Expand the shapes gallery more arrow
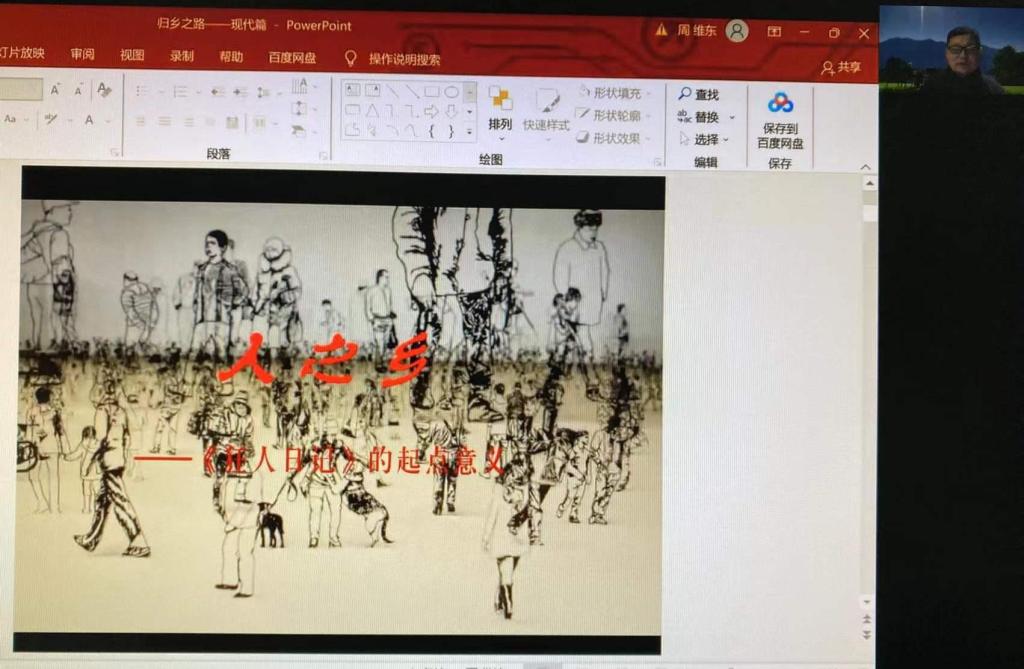The image size is (1024, 669). [470, 131]
